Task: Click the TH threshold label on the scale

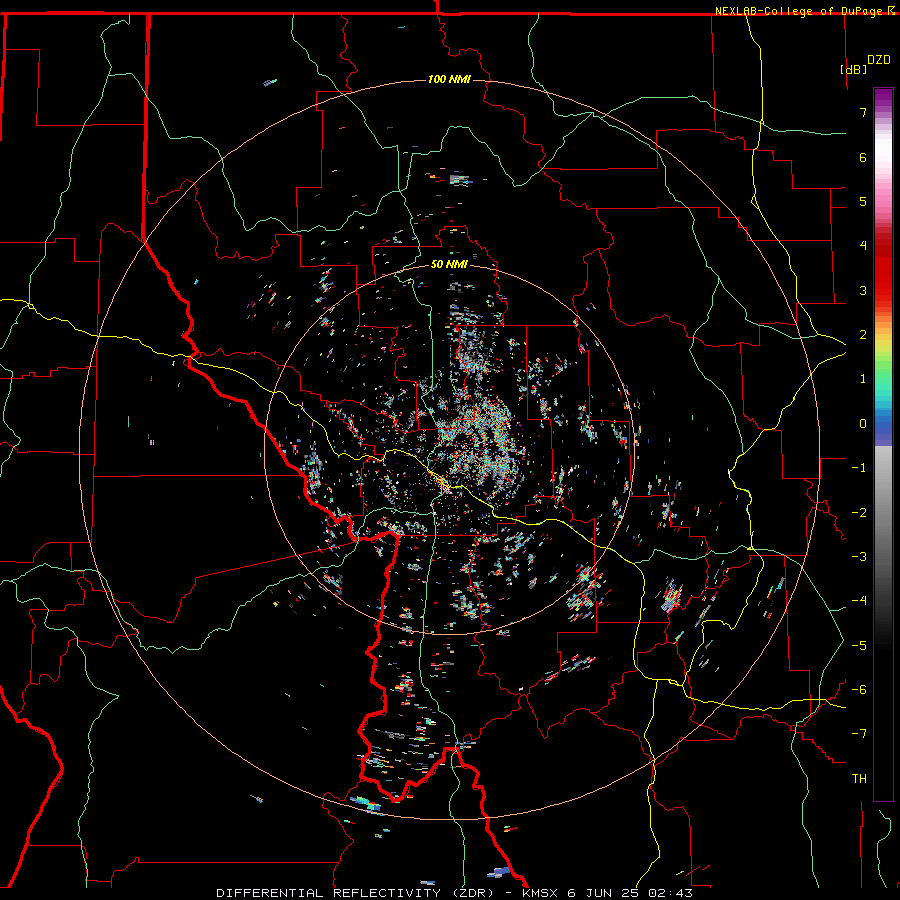Action: pyautogui.click(x=859, y=779)
